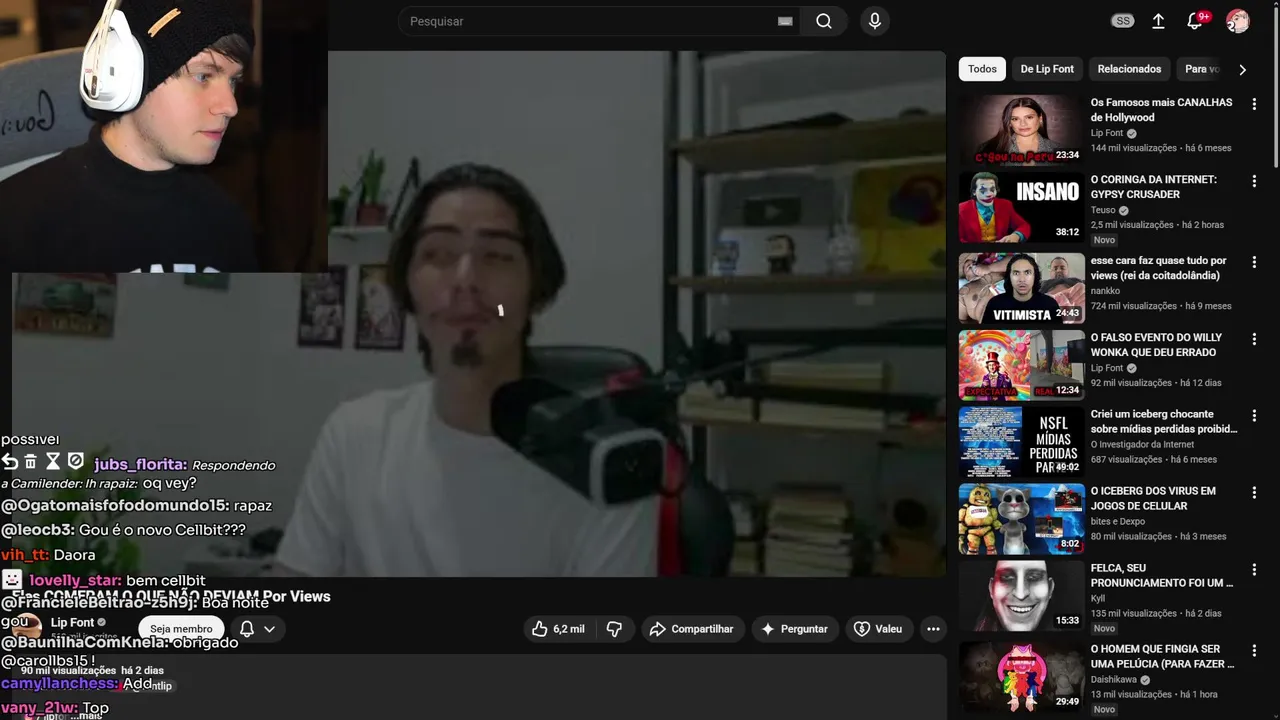Screen dimensions: 1280x720
Task: Click title O FALSO EVENTO DO WILLY WONKA
Action: click(x=1156, y=345)
